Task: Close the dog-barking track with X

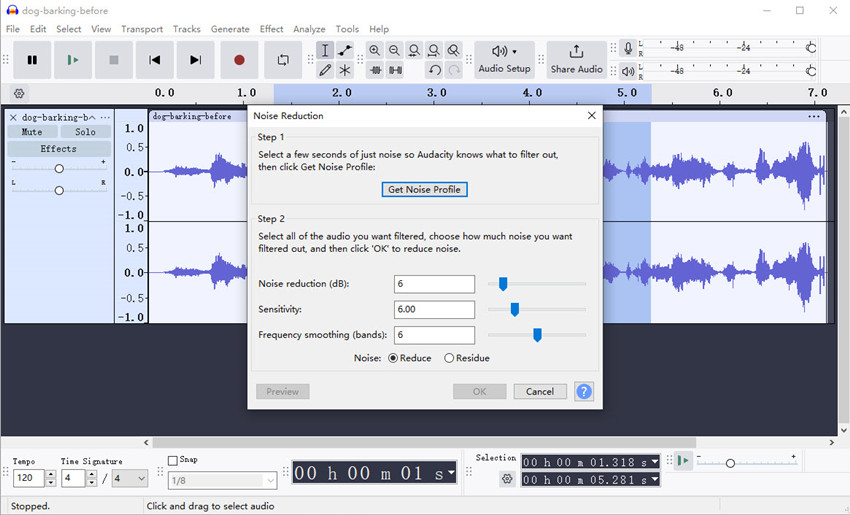Action: tap(14, 117)
